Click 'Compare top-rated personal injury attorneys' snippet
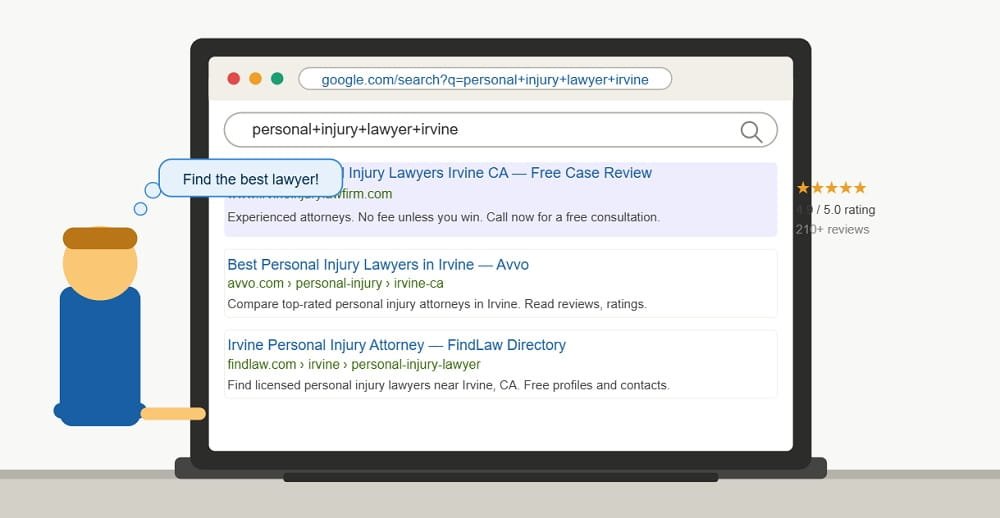 tap(437, 304)
